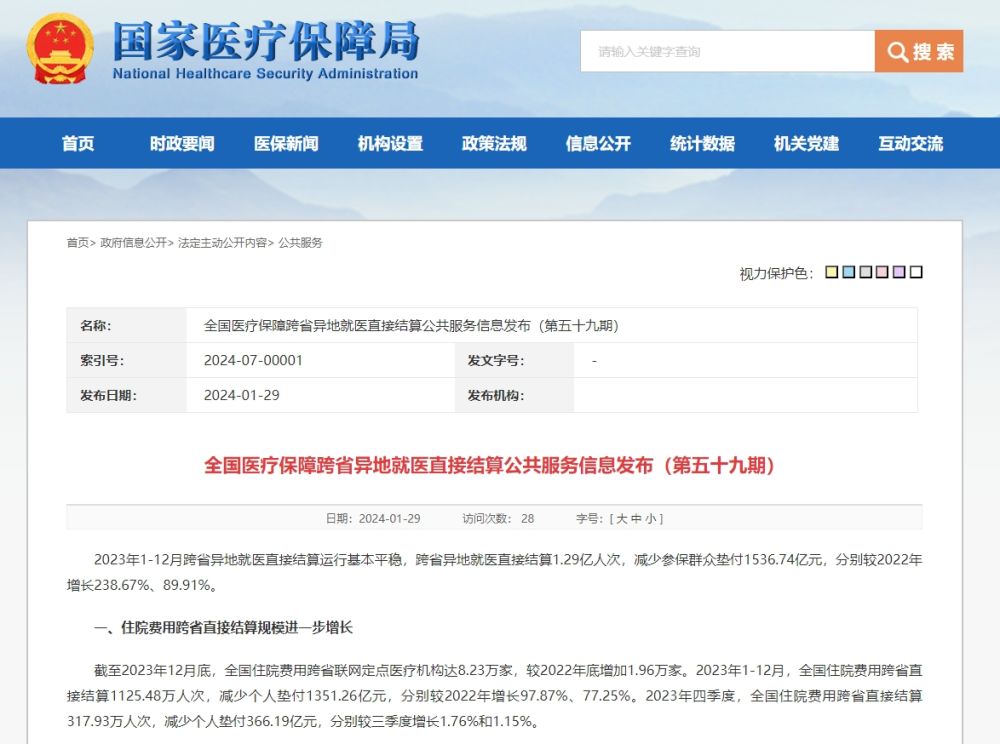The image size is (1000, 744).
Task: Choose the gray eye-protection color swatch
Action: [866, 272]
